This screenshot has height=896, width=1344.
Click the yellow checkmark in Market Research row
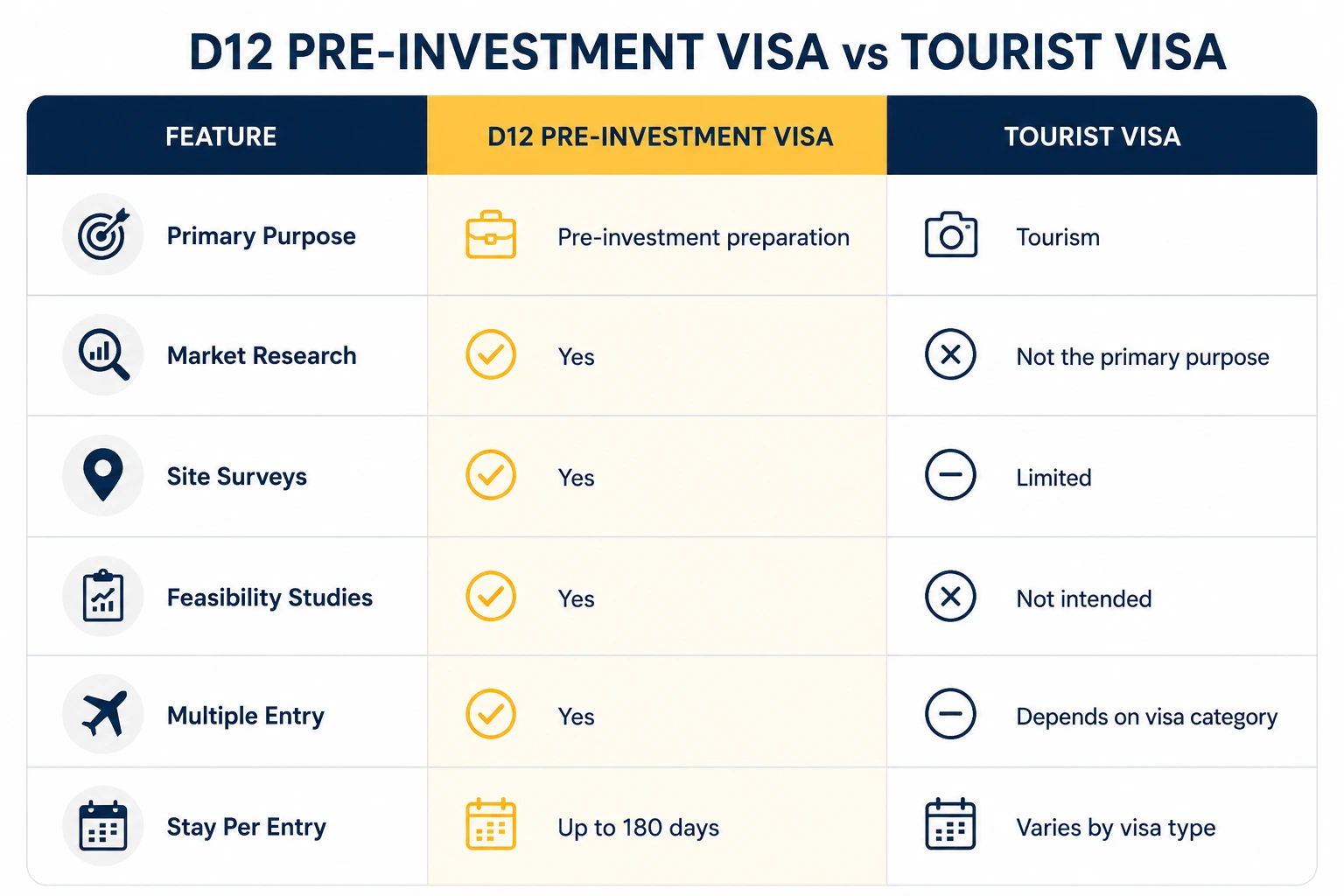[491, 354]
